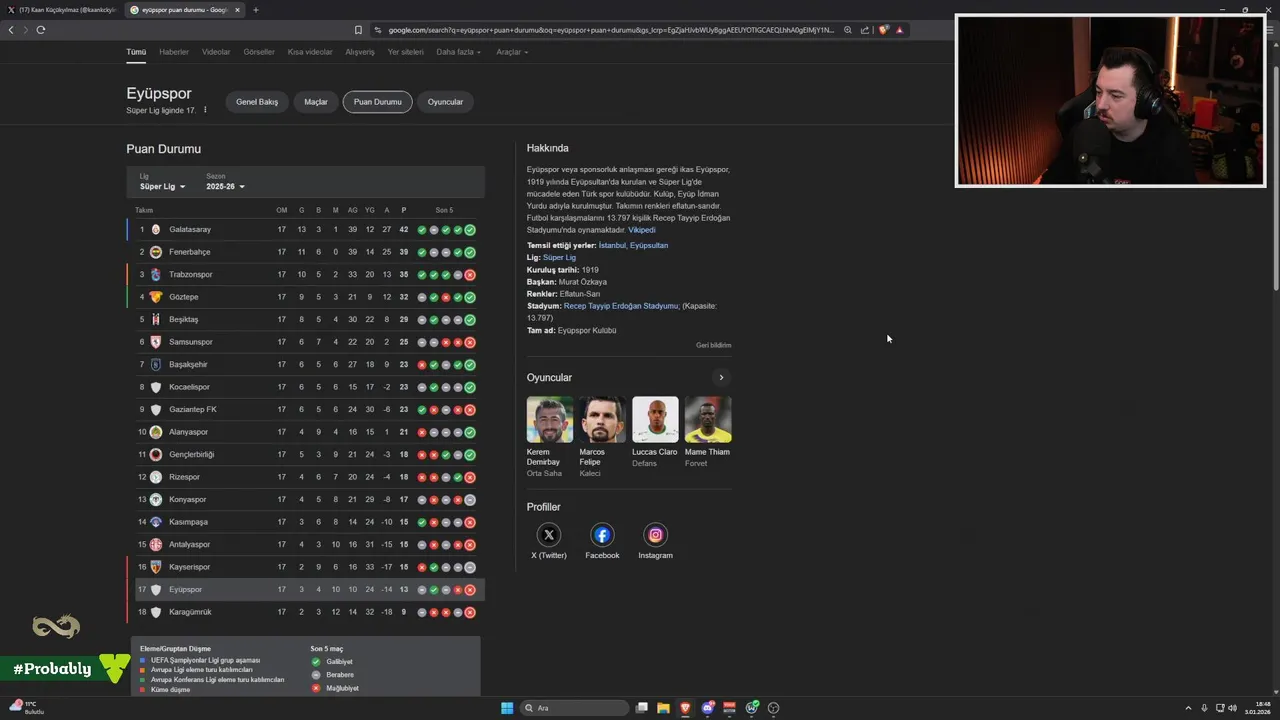Open the Facebook profile icon

[x=602, y=535]
